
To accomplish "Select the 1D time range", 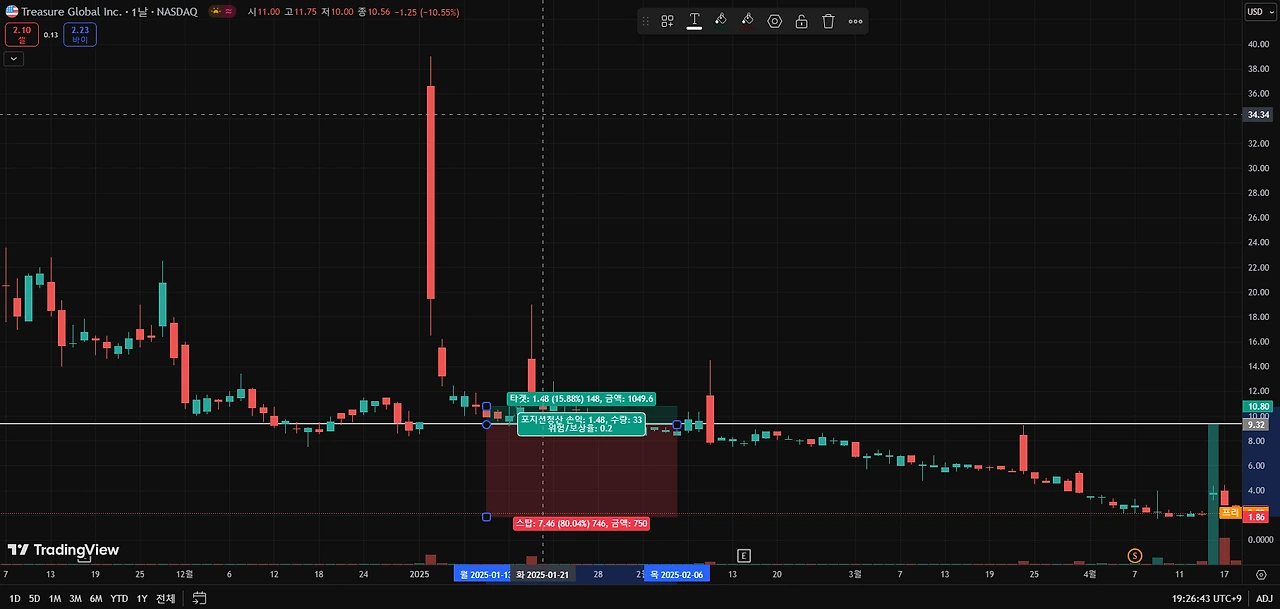I will [x=14, y=598].
